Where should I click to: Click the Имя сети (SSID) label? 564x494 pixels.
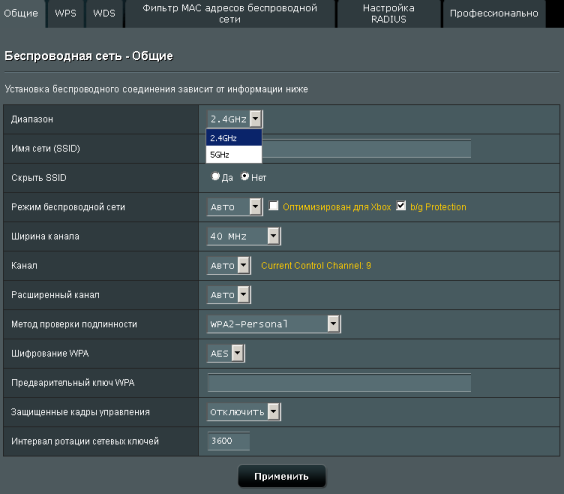click(46, 149)
